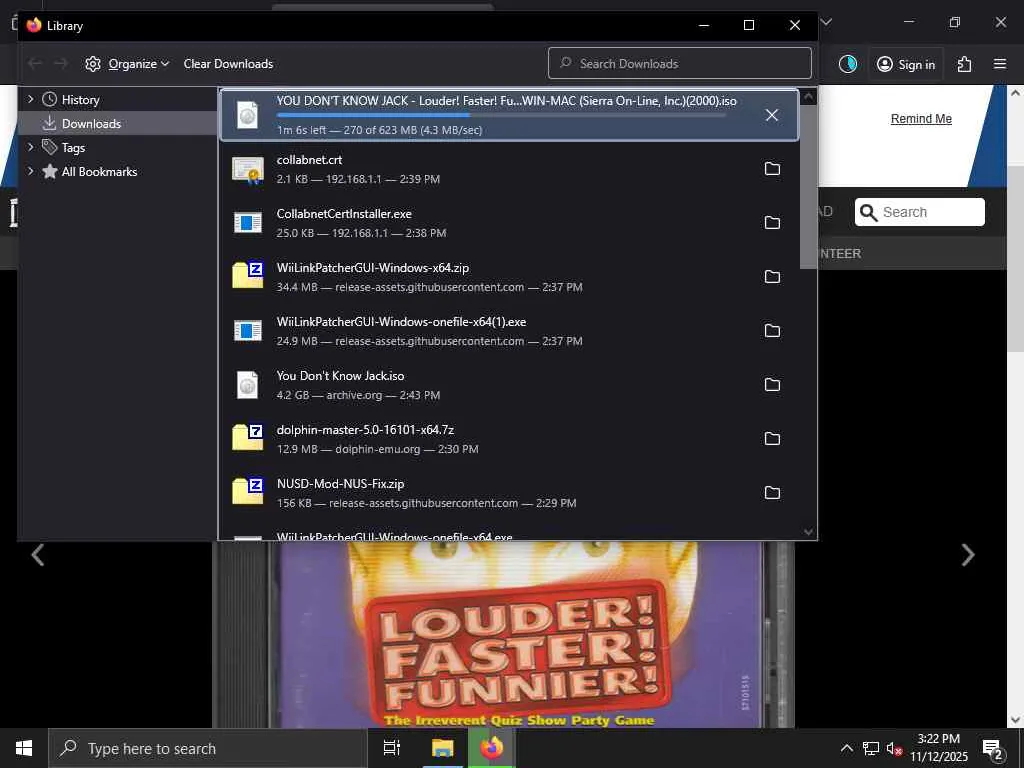Viewport: 1024px width, 768px height.
Task: Open containing folder for CollabnetCertInstaller.exe
Action: (772, 223)
